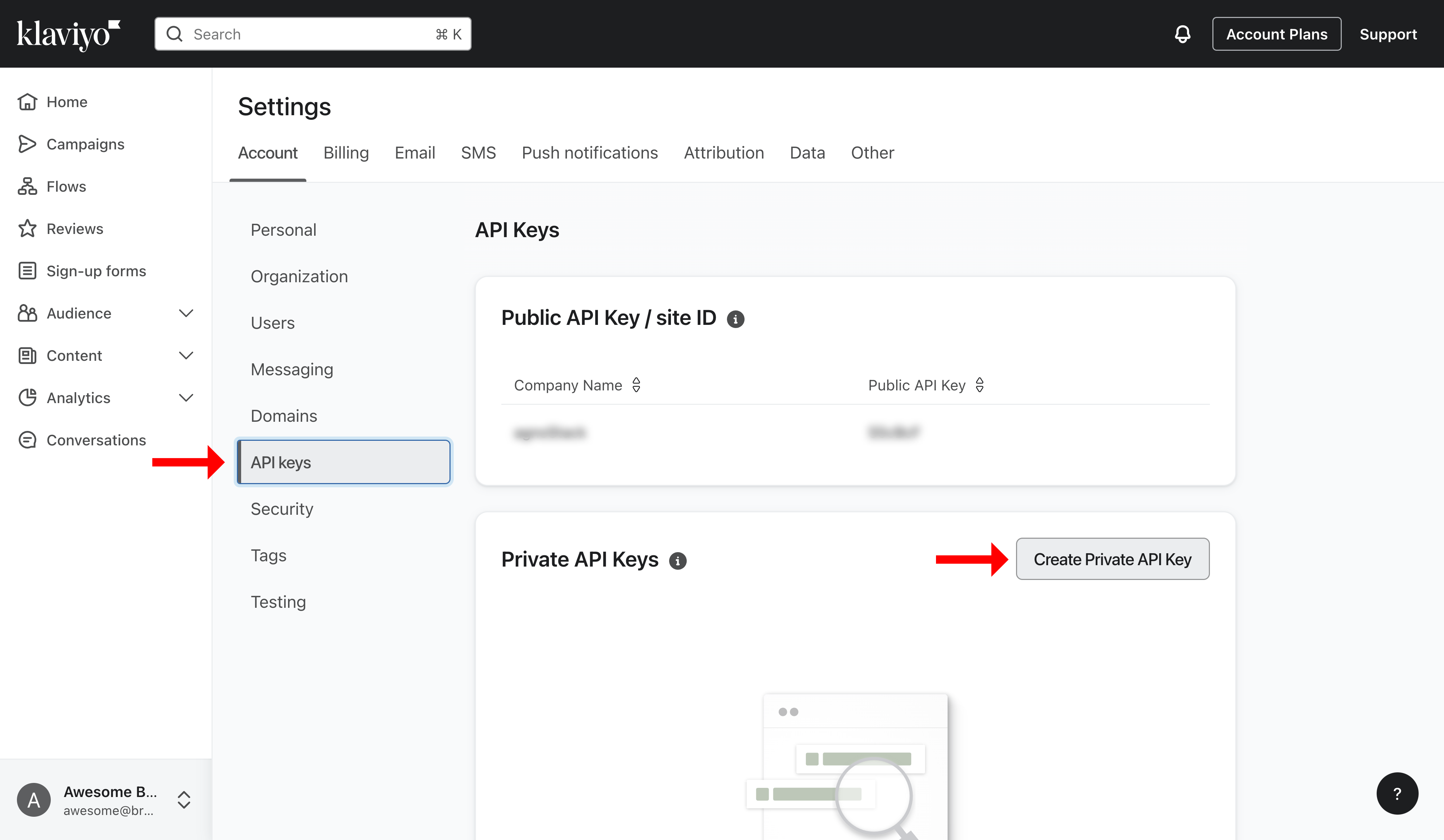The image size is (1444, 840).
Task: Open the Support link
Action: [1388, 35]
